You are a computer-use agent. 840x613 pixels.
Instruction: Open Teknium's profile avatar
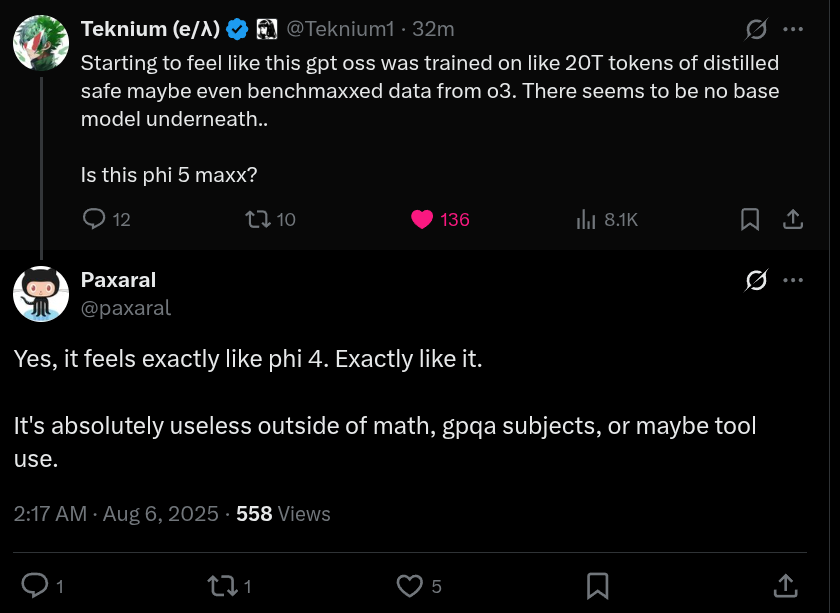(x=41, y=43)
